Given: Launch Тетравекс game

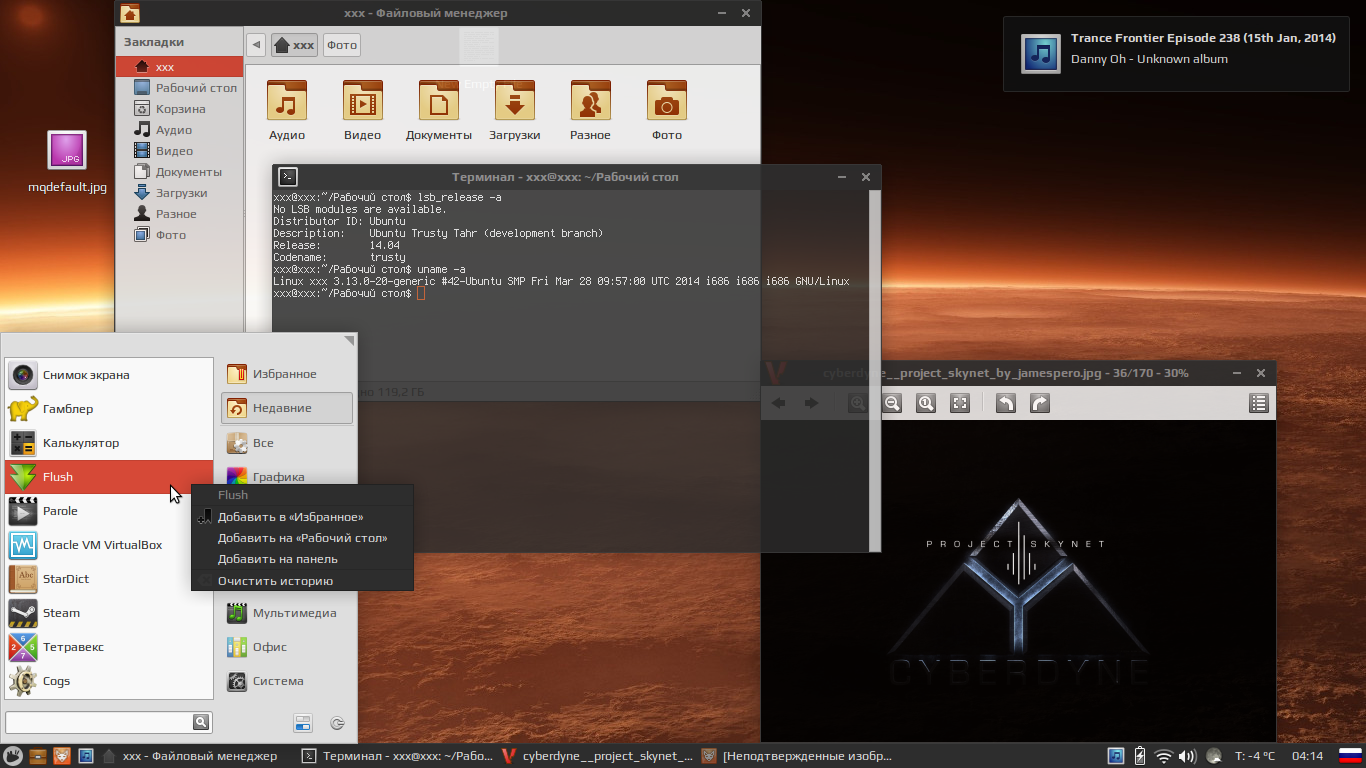Looking at the screenshot, I should click(x=109, y=647).
